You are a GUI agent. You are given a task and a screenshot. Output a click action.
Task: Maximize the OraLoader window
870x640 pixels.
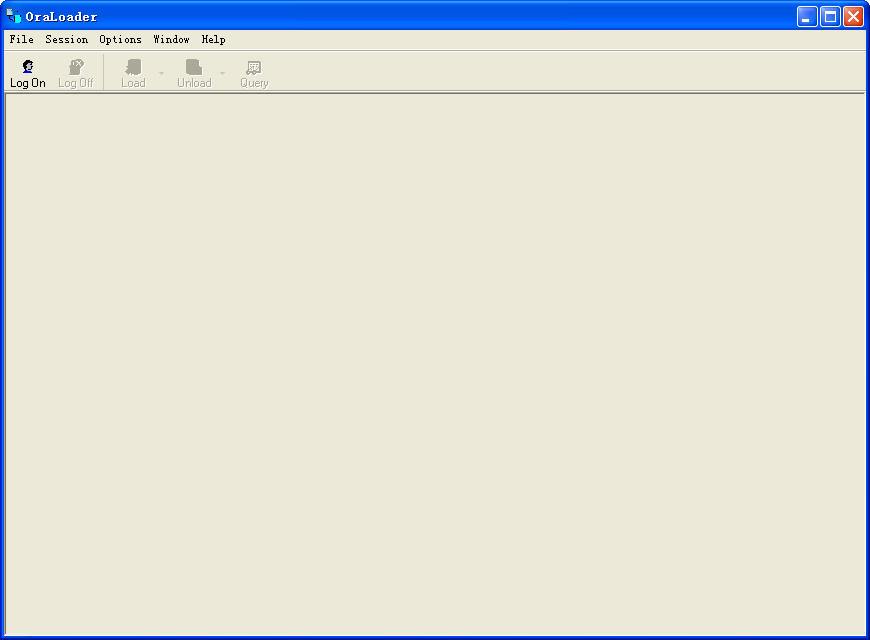(x=830, y=17)
